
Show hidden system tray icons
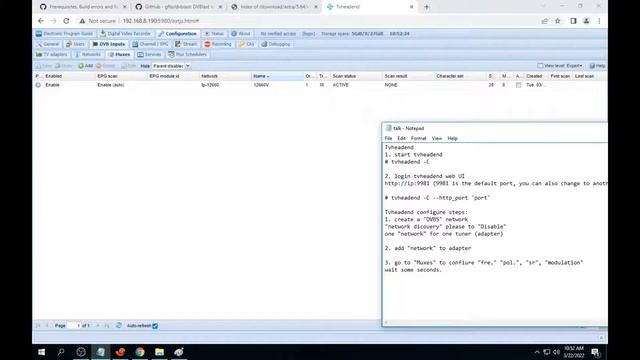click(x=537, y=352)
